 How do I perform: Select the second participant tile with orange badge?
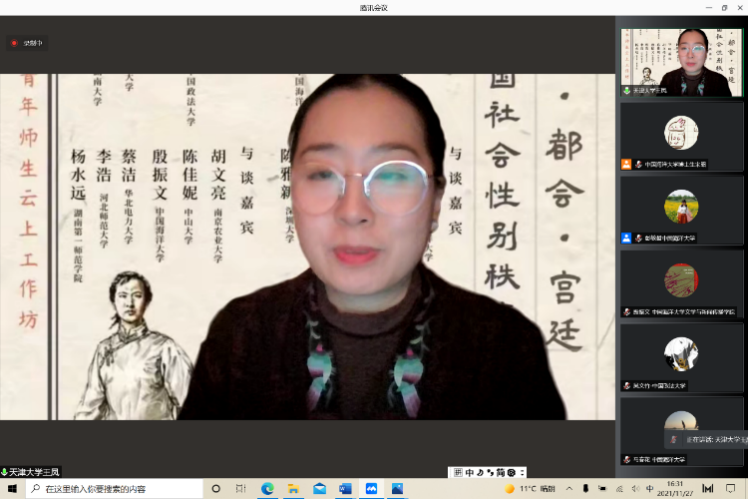tap(680, 136)
